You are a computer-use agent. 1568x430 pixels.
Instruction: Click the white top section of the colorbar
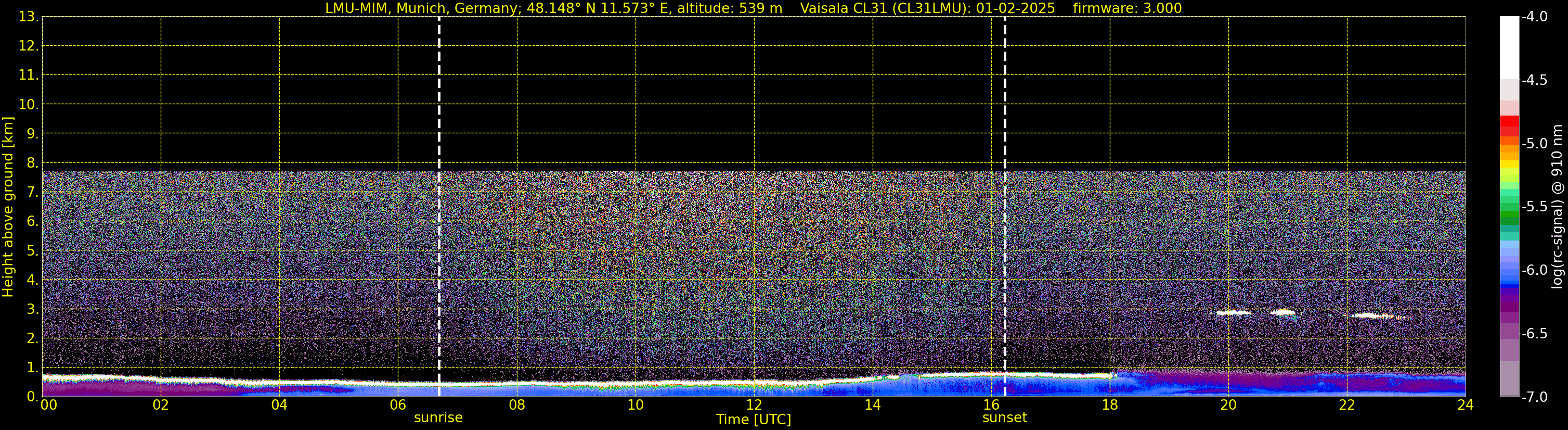coord(1509,46)
